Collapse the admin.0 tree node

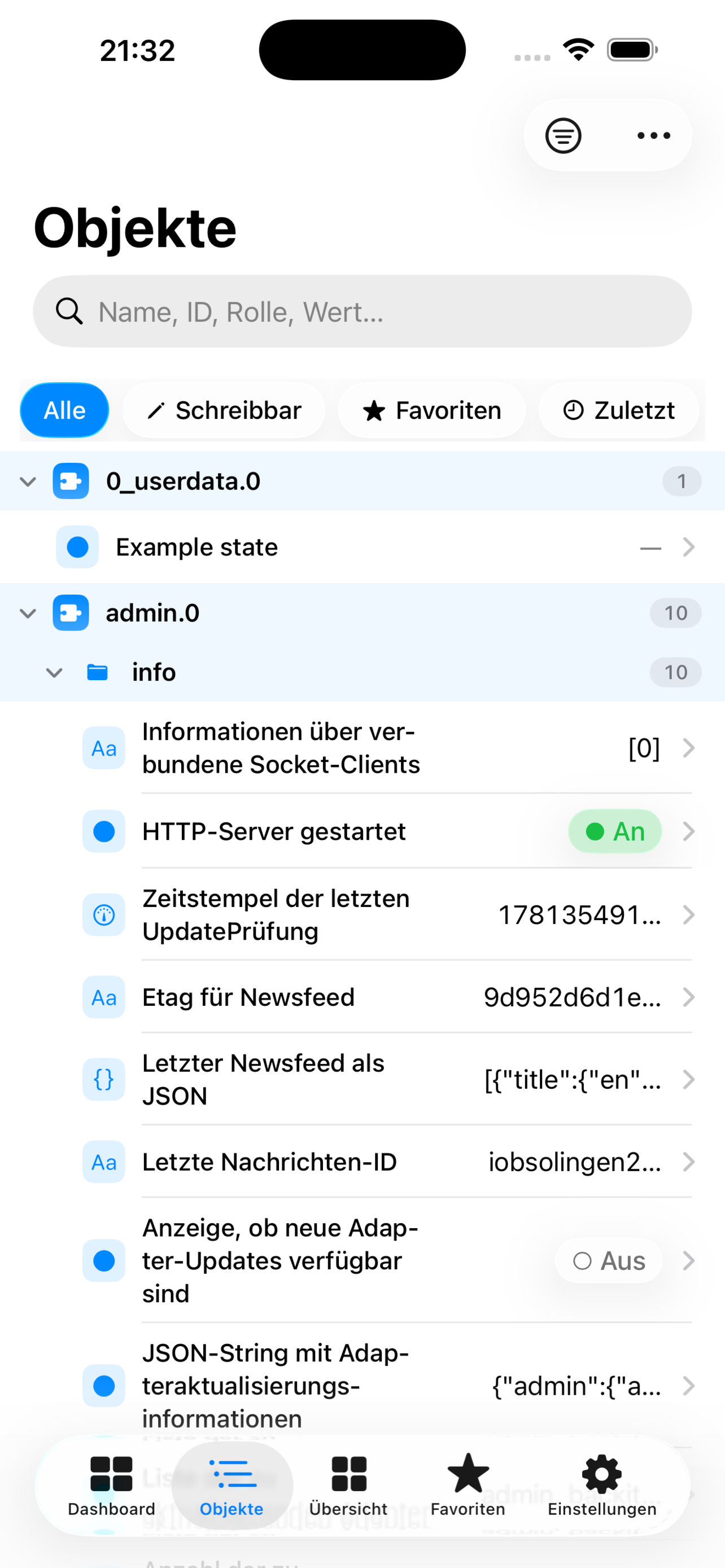[x=28, y=612]
